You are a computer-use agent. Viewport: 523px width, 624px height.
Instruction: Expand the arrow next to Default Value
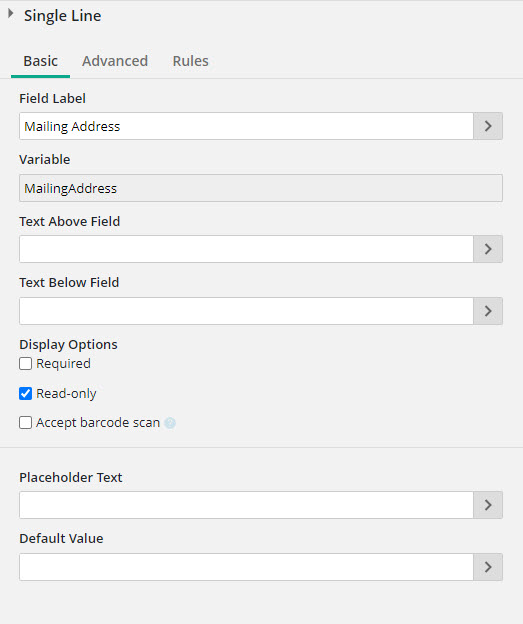pos(488,567)
